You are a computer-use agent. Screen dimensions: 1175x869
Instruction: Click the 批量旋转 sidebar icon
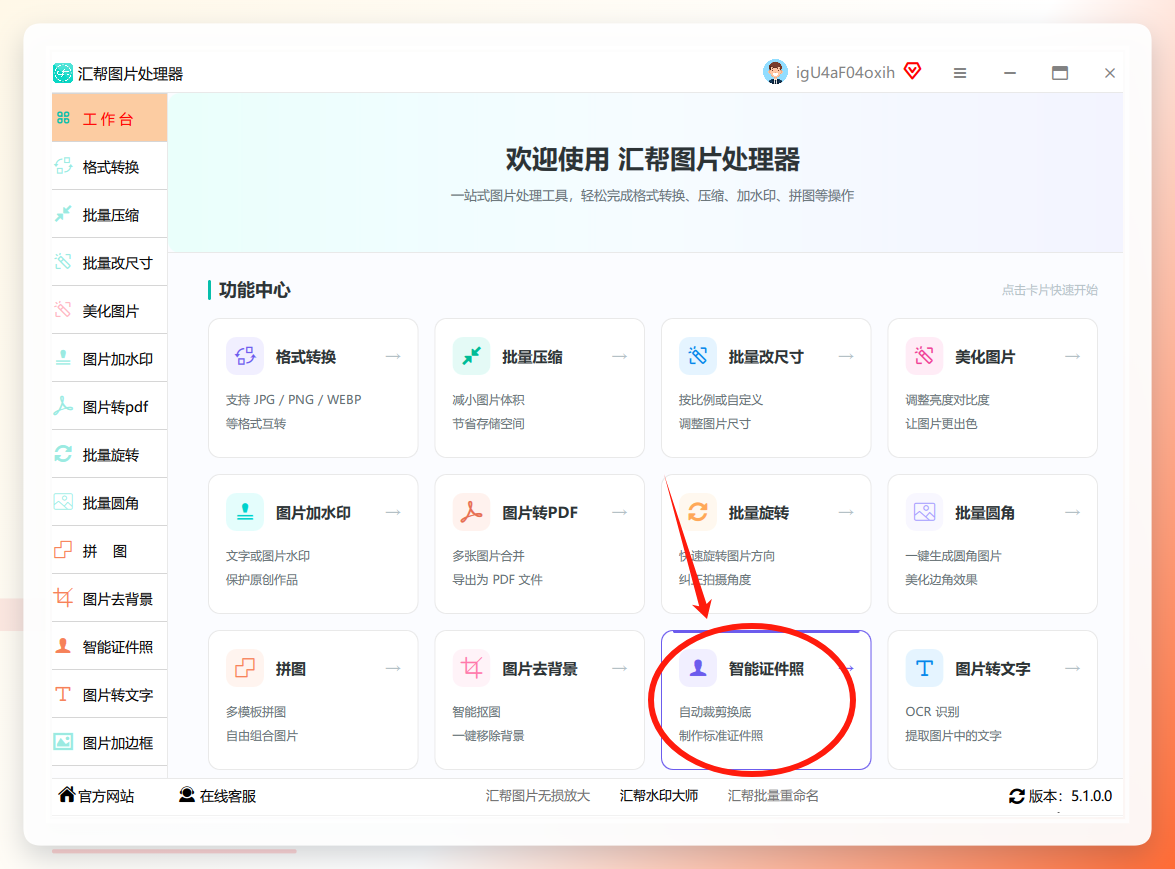pyautogui.click(x=64, y=454)
